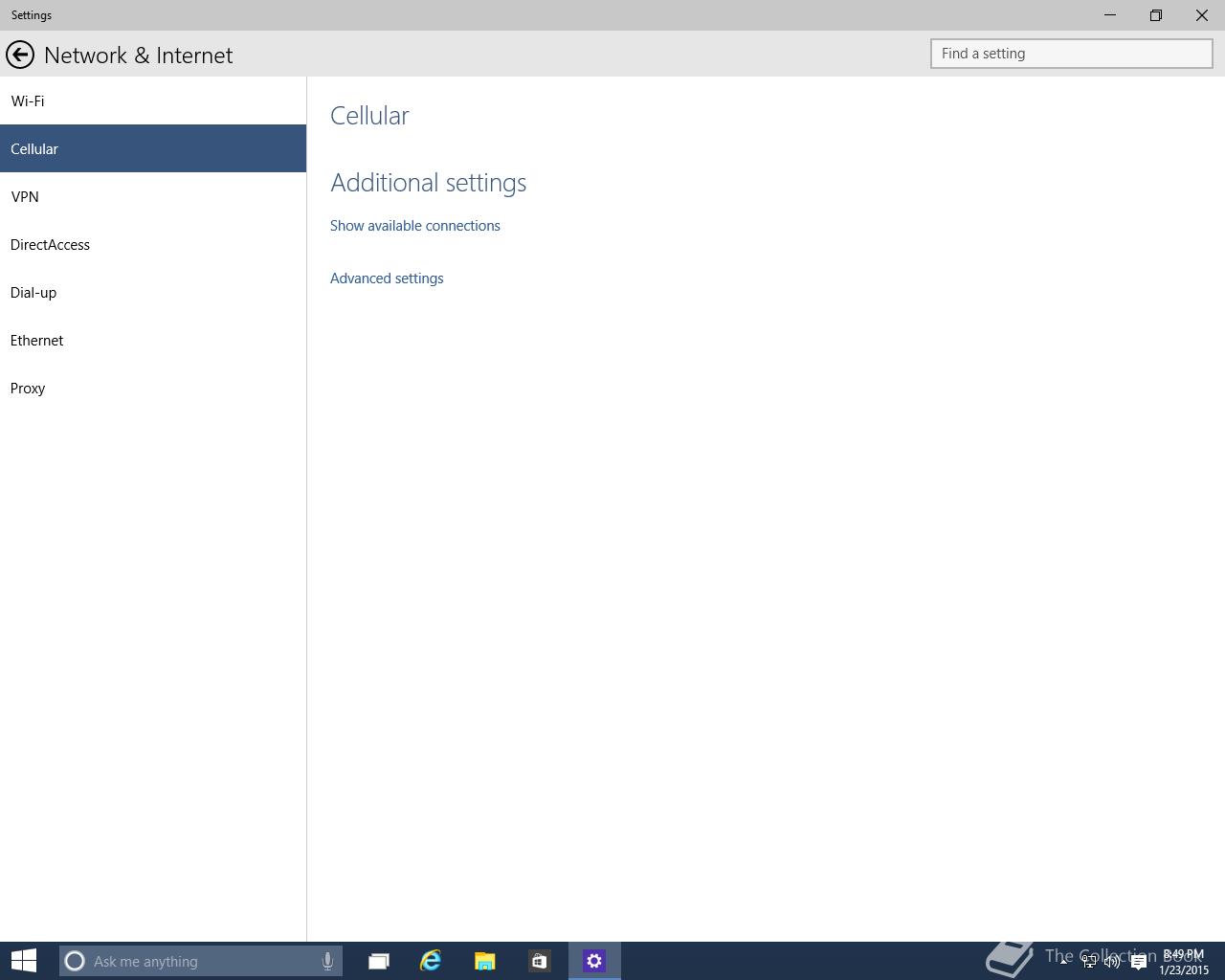1225x980 pixels.
Task: Open Task View from the taskbar
Action: click(x=379, y=961)
